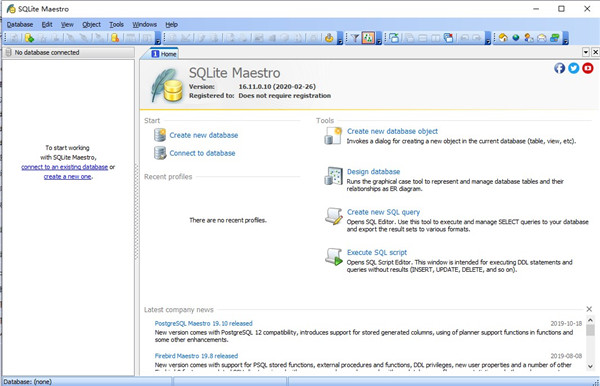Open the Twitter page icon

pos(574,68)
